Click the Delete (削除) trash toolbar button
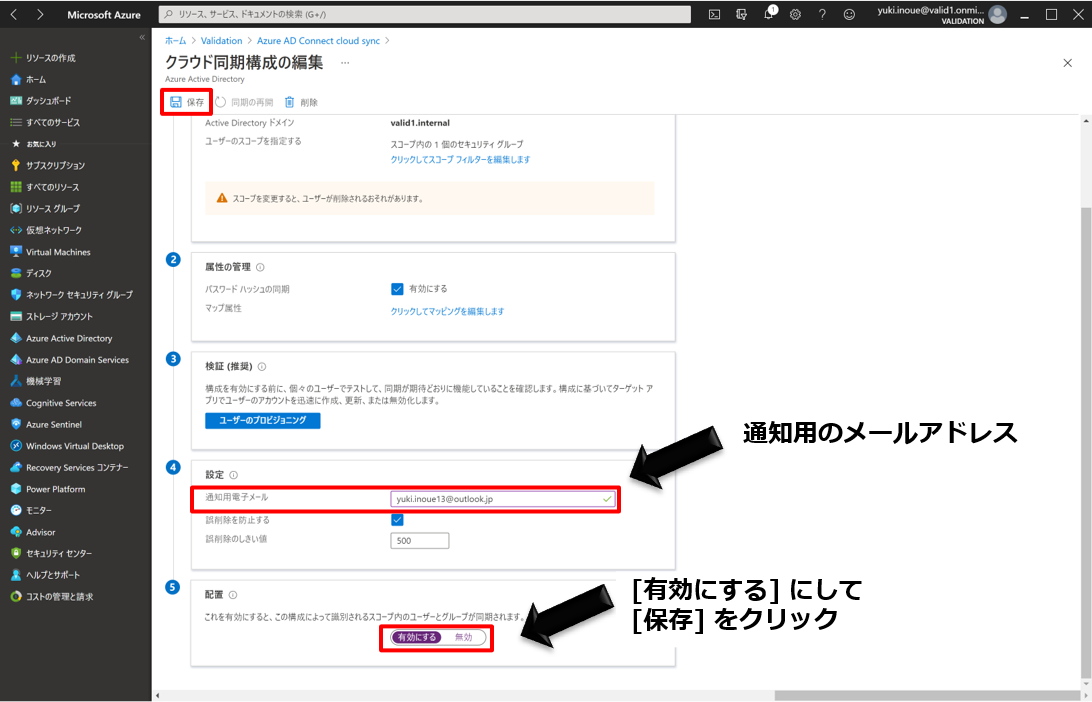1092x702 pixels. 301,102
